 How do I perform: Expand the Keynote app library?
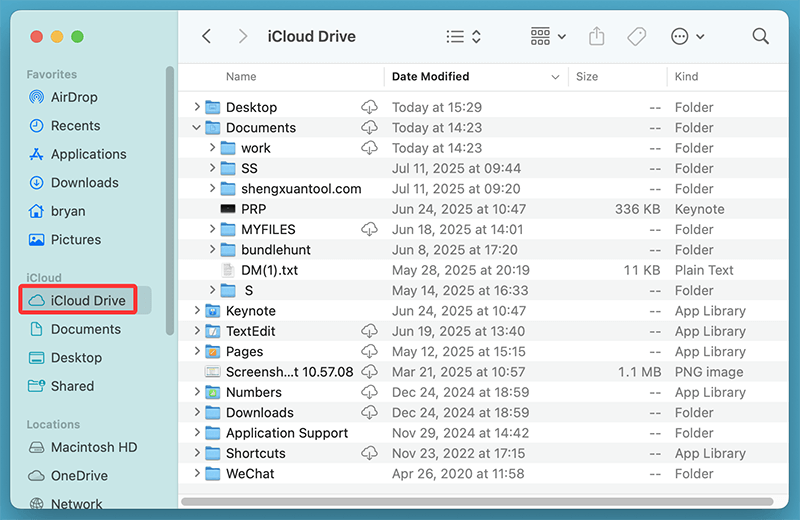(197, 311)
